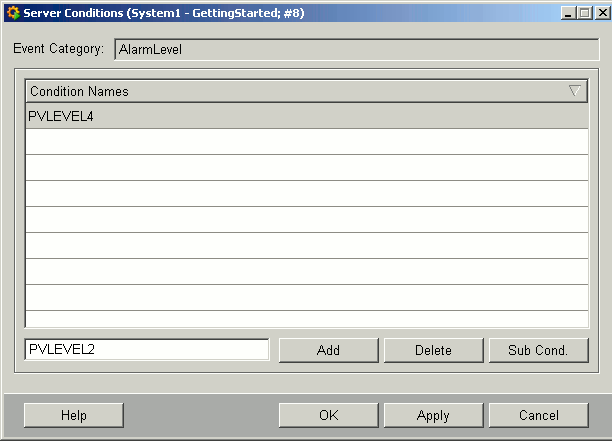Confirm changes with the OK button

(328, 415)
